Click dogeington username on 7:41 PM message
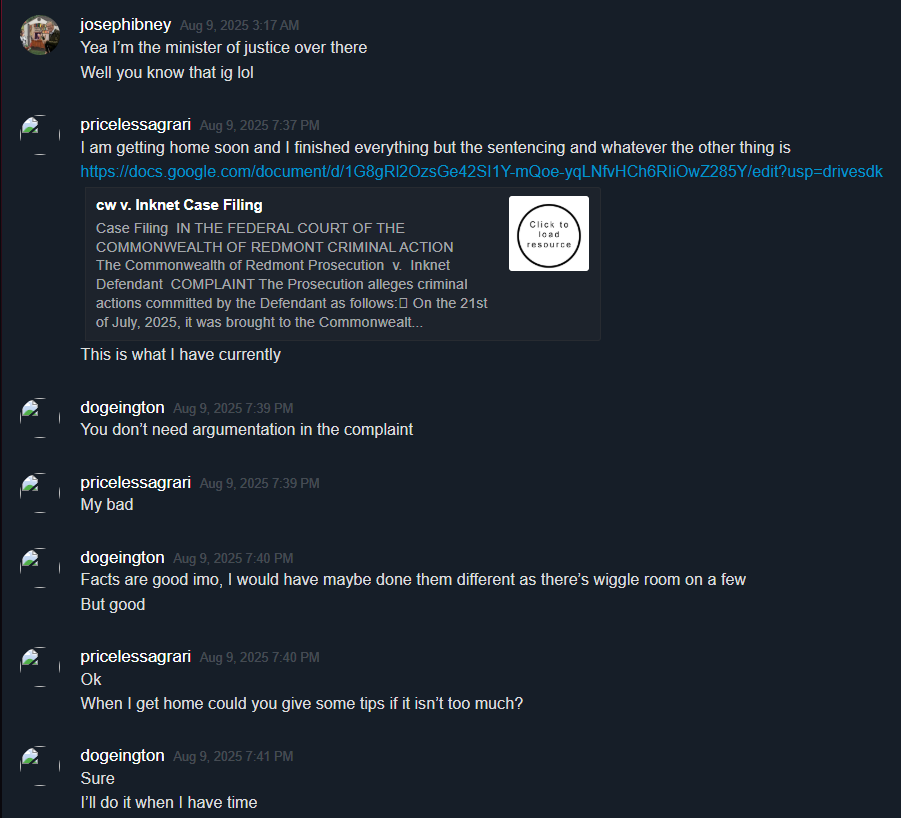This screenshot has height=818, width=901. (122, 755)
